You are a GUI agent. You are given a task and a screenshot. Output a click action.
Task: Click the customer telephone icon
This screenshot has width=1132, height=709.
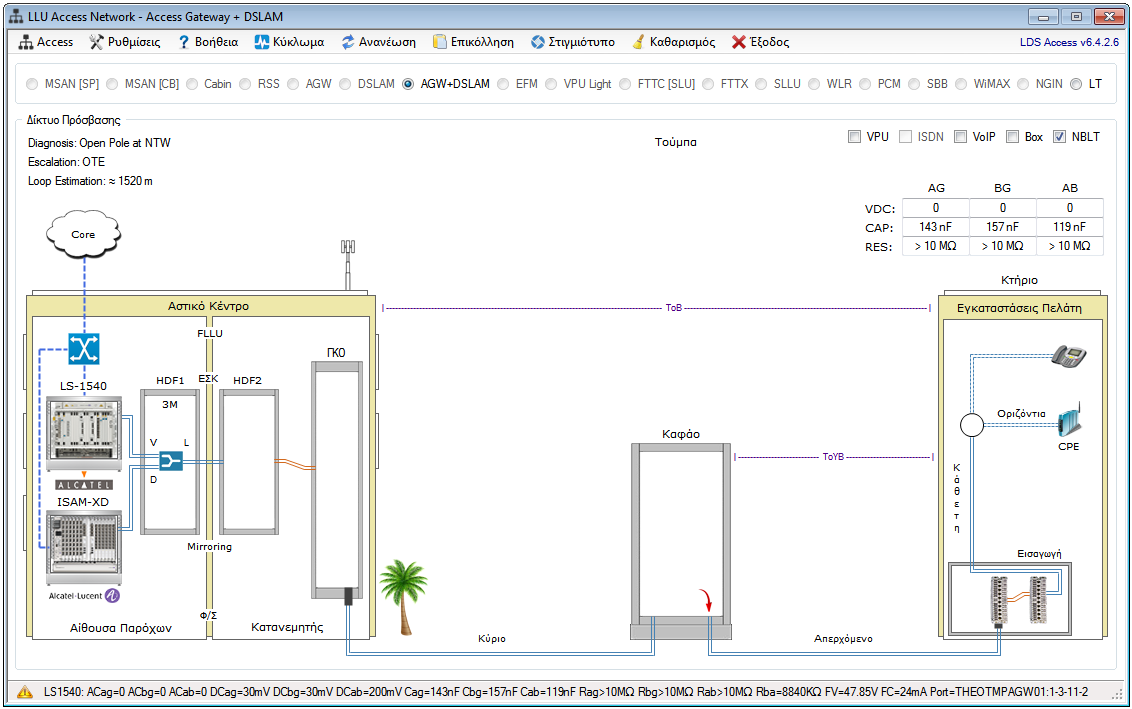[1068, 357]
